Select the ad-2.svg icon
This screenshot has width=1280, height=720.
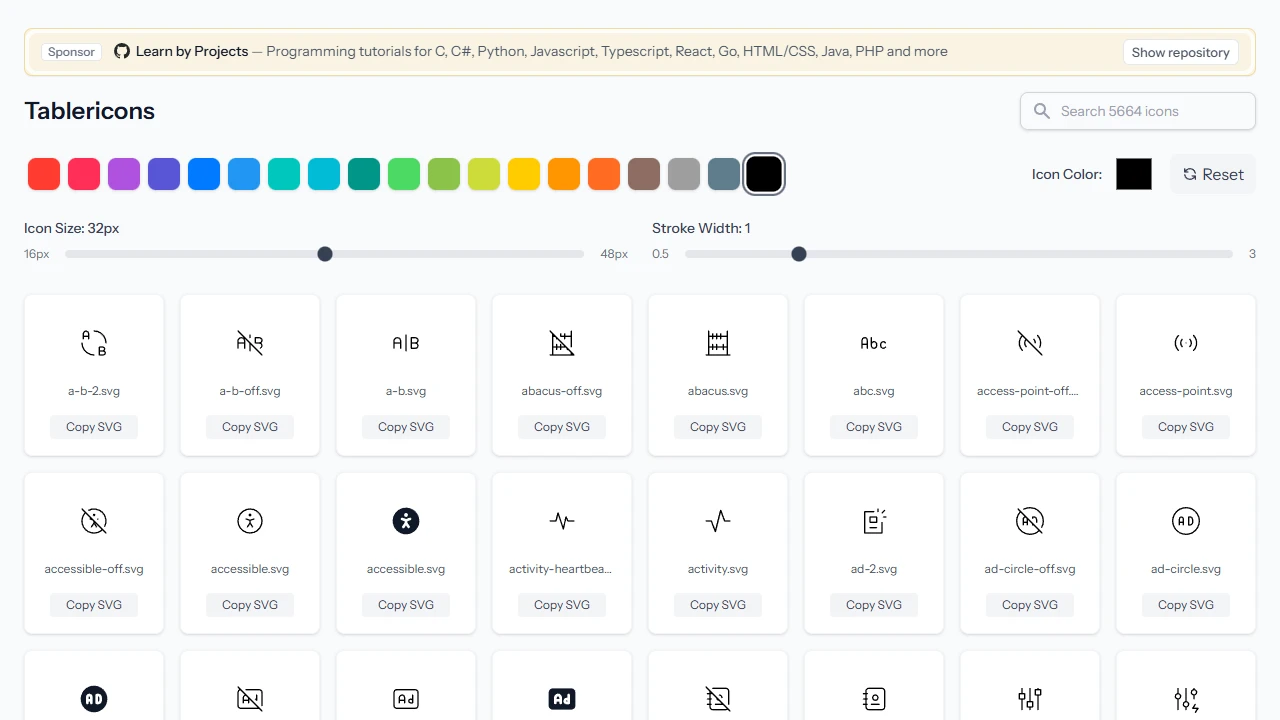coord(873,521)
